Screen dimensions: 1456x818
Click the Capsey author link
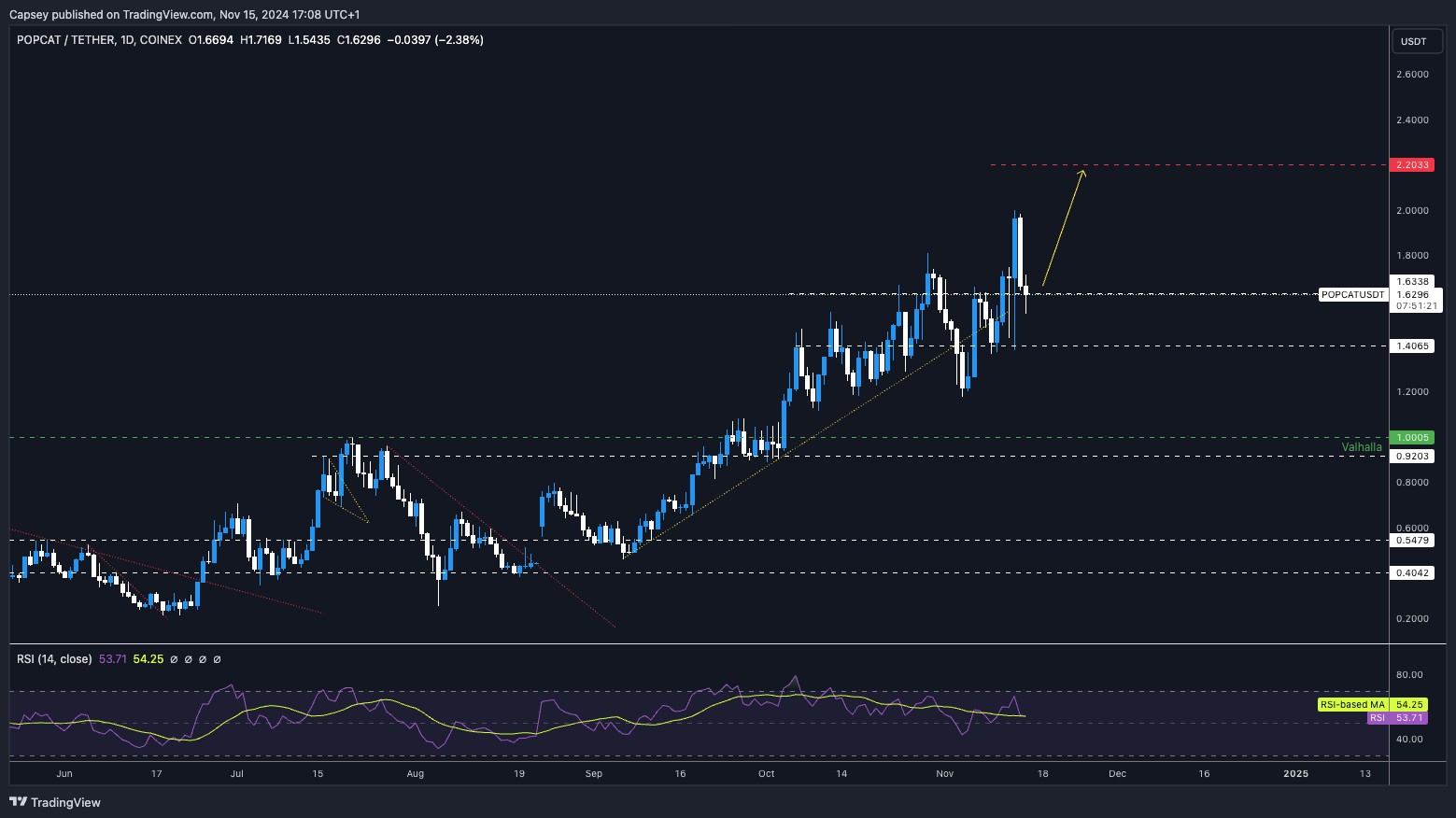pos(31,14)
